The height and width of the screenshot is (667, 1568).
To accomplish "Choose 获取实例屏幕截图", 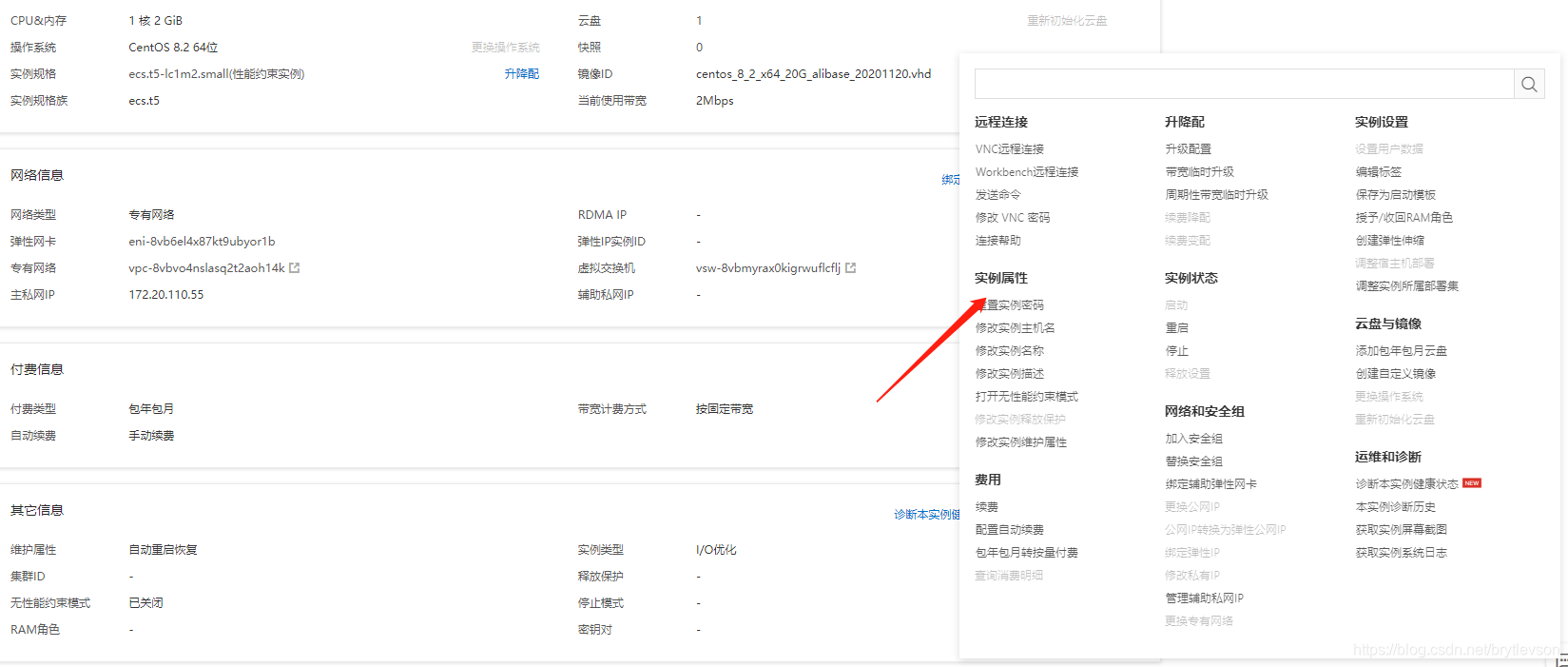I will click(1402, 530).
